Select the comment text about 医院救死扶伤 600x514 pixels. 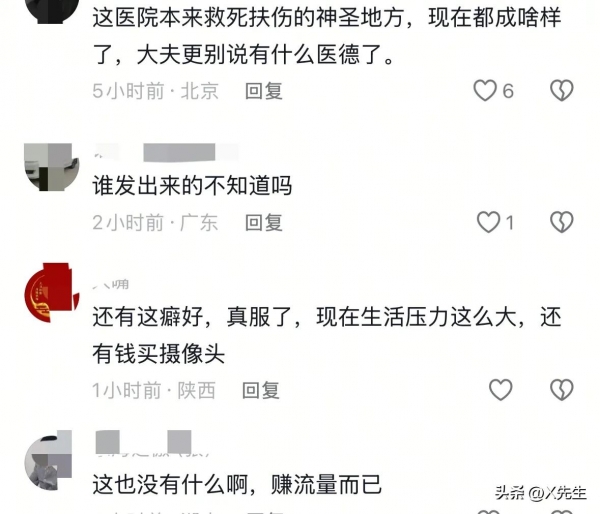point(327,36)
